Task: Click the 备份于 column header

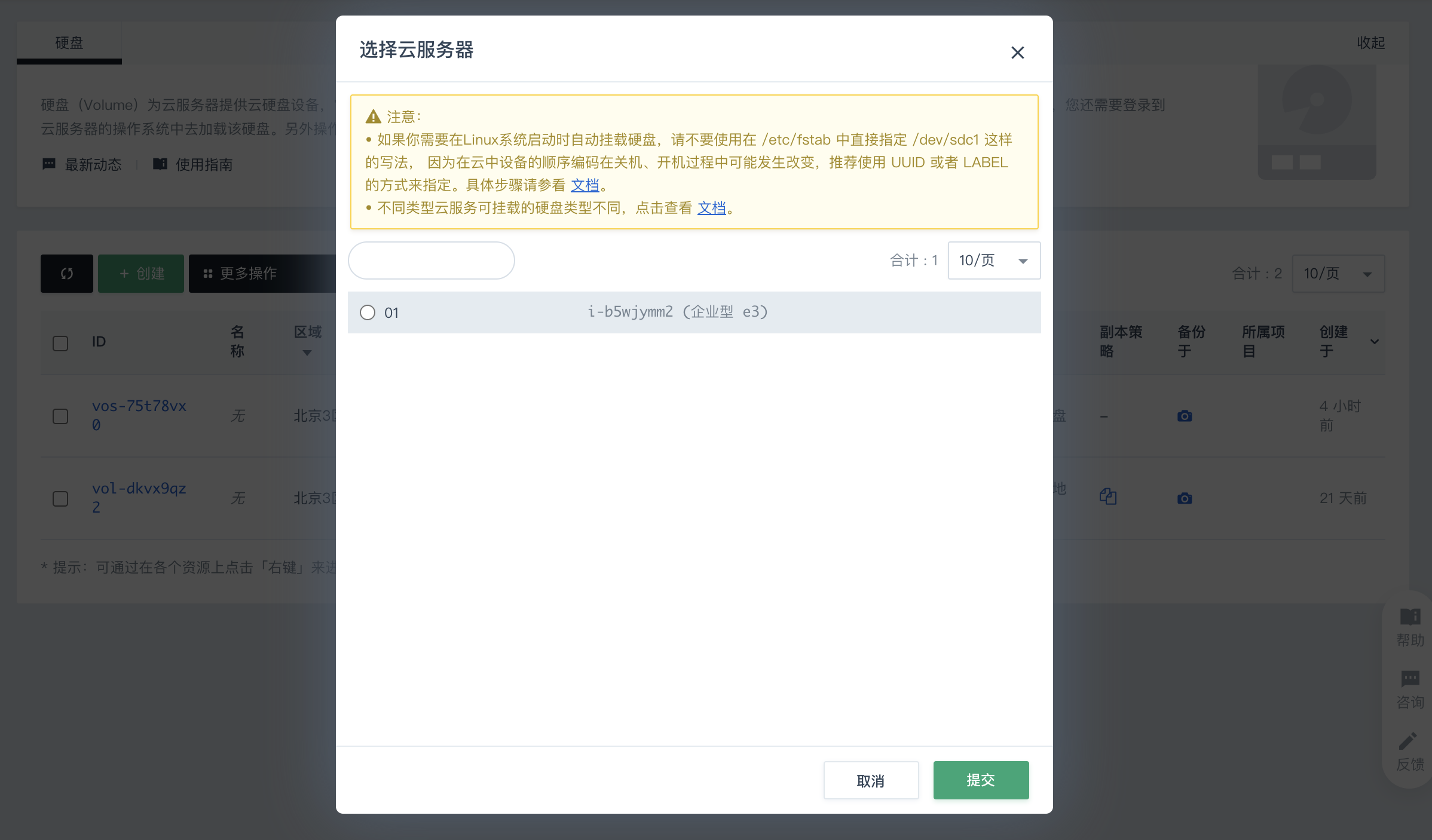Action: 1191,341
